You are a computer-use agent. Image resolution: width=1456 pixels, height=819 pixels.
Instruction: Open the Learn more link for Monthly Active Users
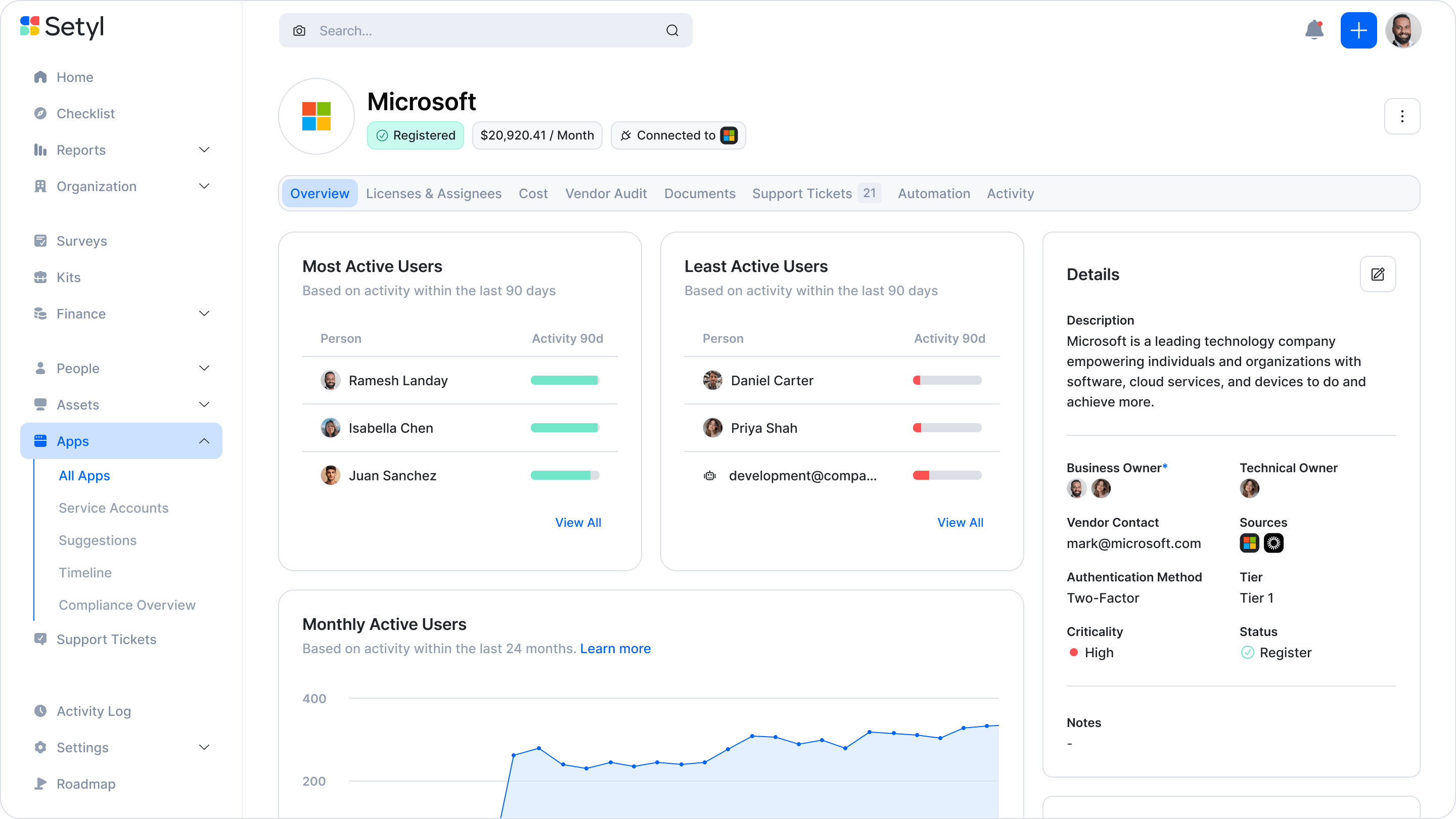[616, 648]
